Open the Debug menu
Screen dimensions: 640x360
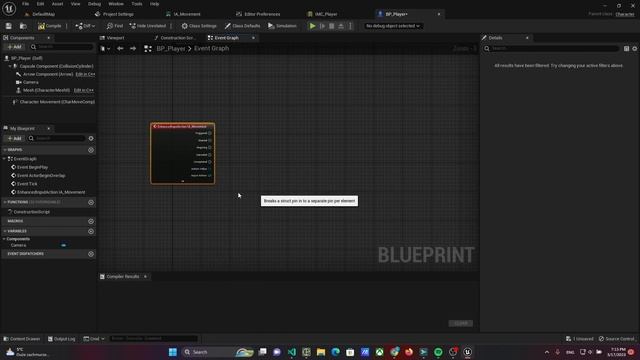point(94,4)
